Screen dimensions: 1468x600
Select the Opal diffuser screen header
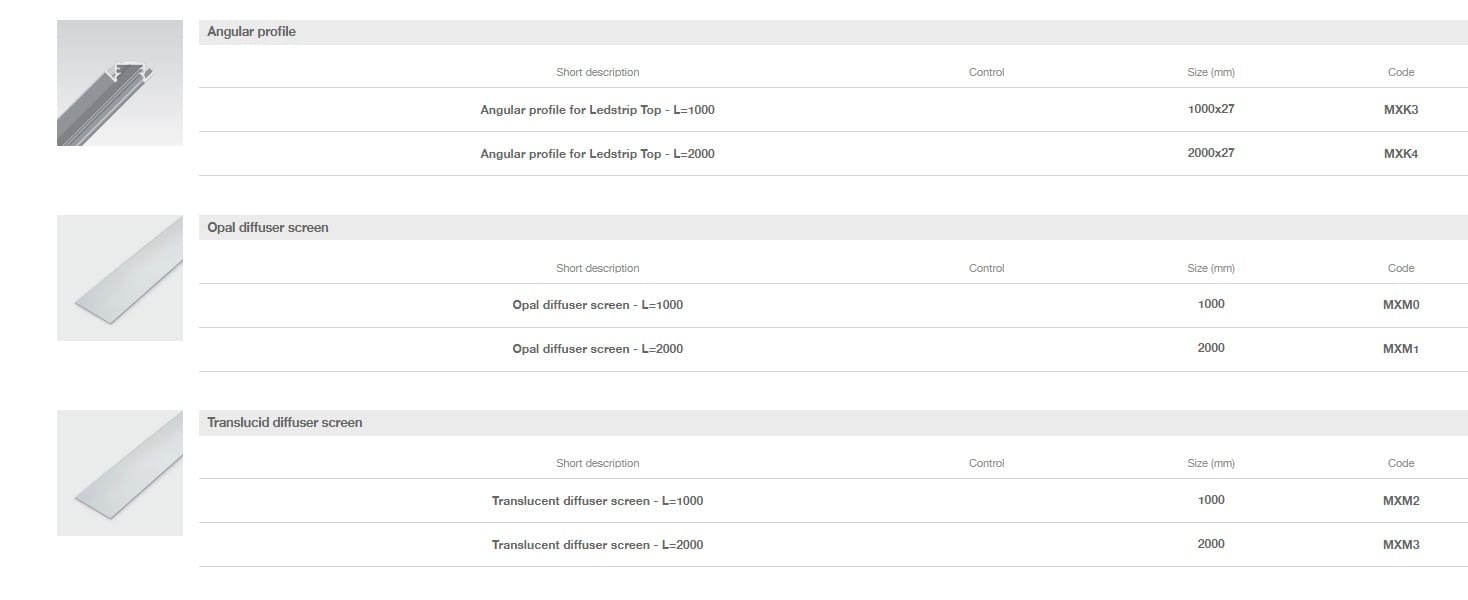268,228
